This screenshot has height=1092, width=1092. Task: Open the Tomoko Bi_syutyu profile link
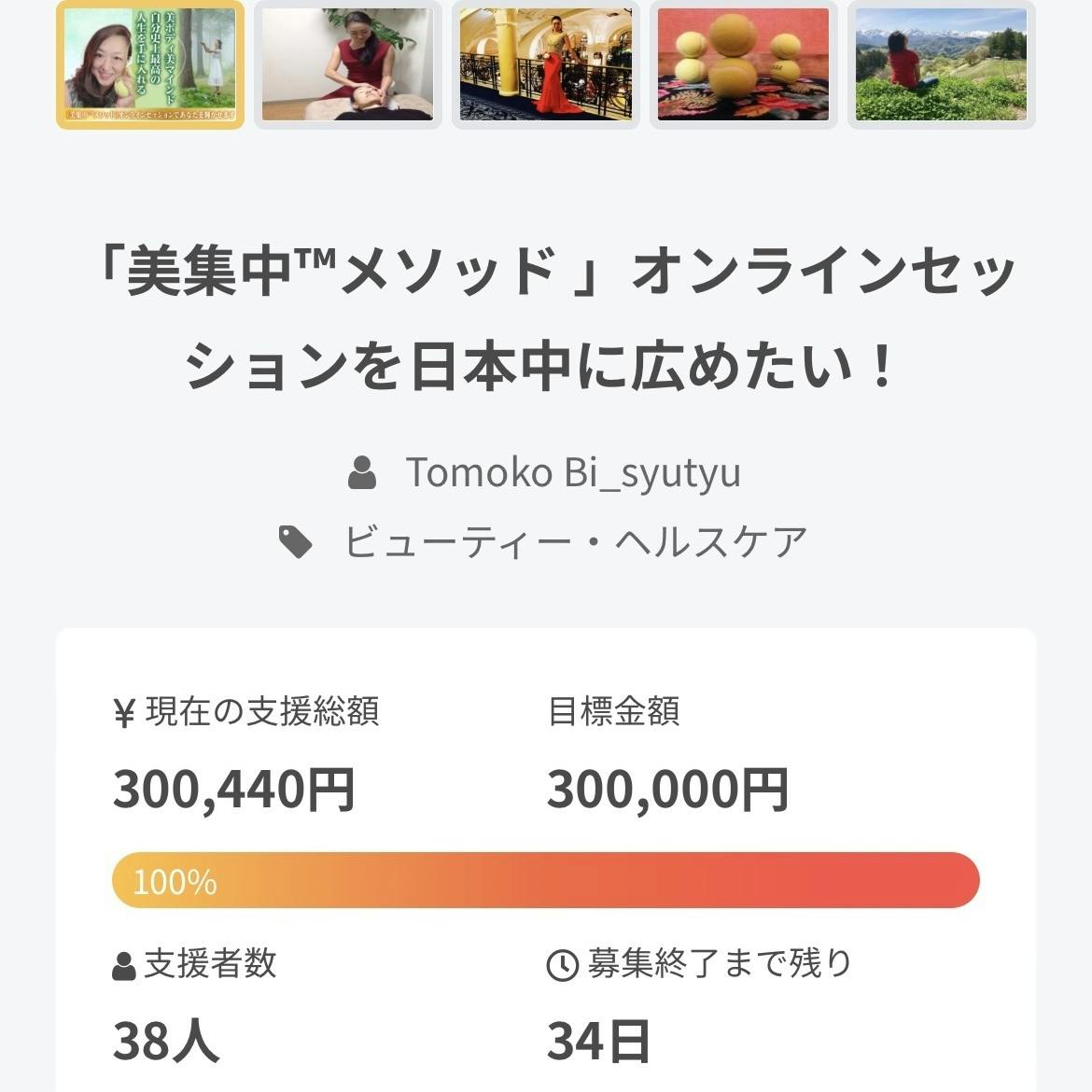(572, 473)
